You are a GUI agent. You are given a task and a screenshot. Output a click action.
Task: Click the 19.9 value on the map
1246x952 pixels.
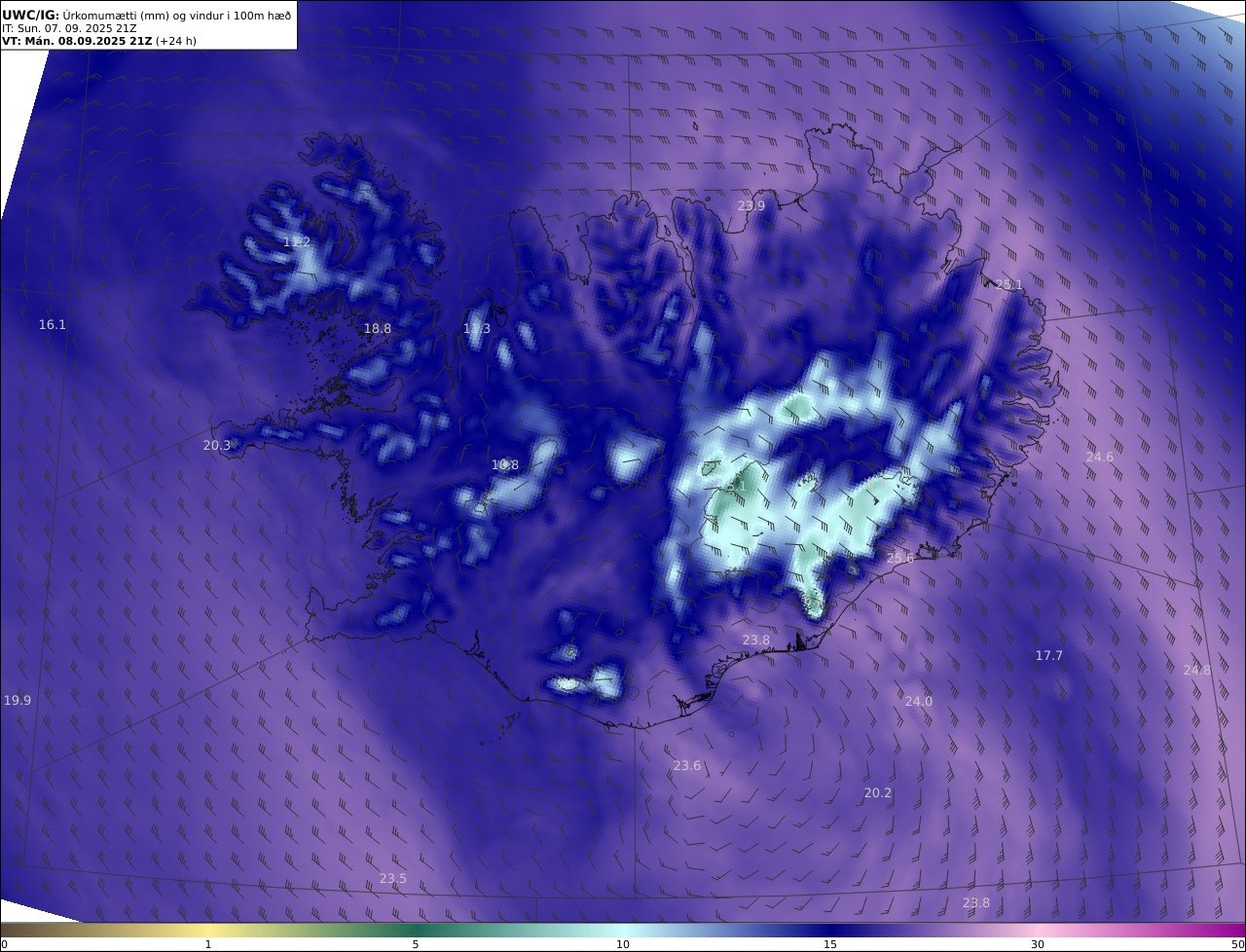click(x=18, y=701)
